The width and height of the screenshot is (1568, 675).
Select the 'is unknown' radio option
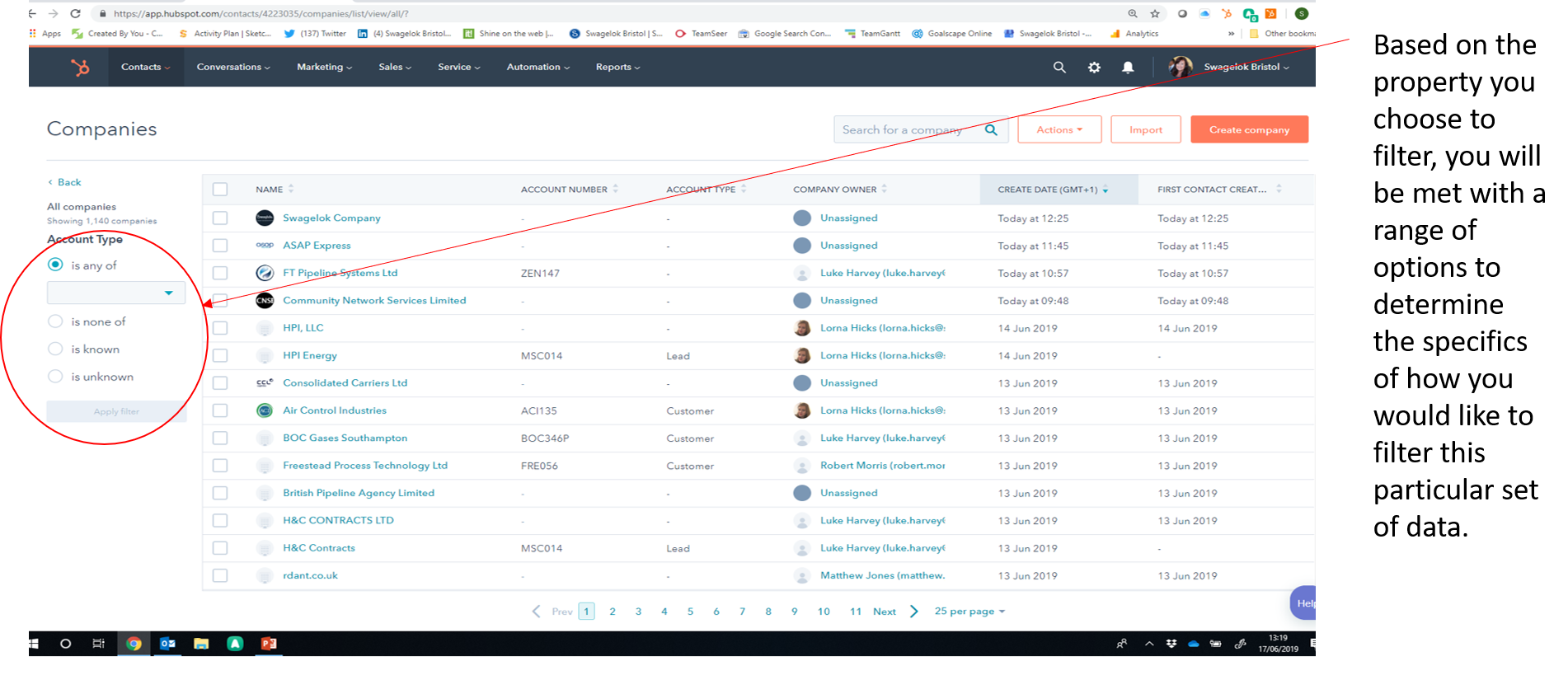pos(55,377)
